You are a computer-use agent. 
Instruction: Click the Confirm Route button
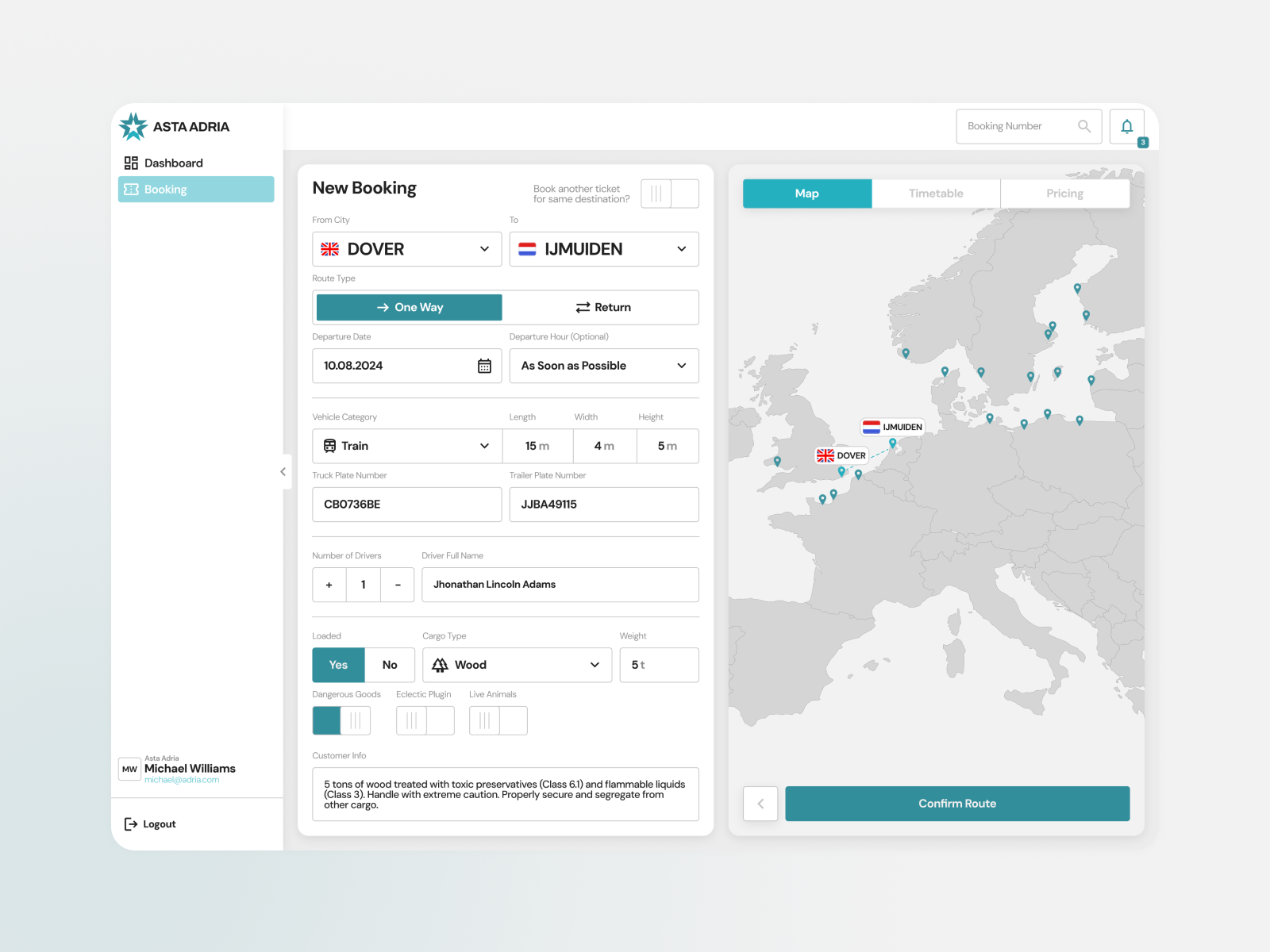click(957, 804)
